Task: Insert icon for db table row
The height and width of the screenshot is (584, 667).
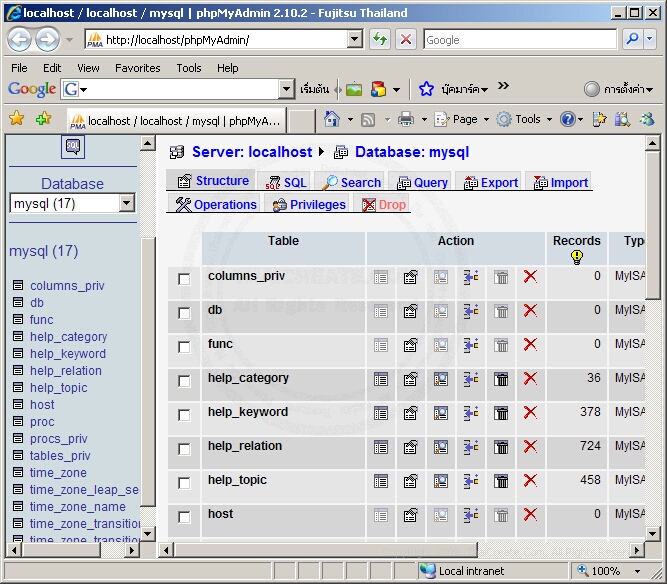Action: 471,311
